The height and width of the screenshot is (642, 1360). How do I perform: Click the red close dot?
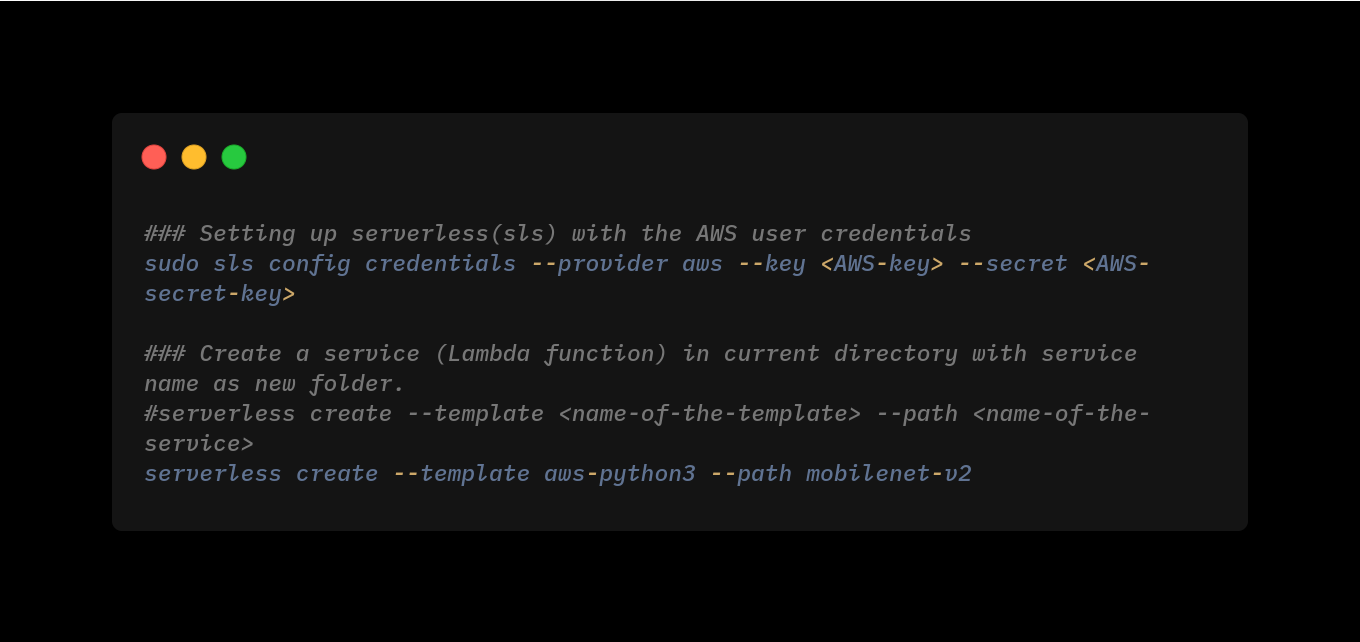[154, 157]
